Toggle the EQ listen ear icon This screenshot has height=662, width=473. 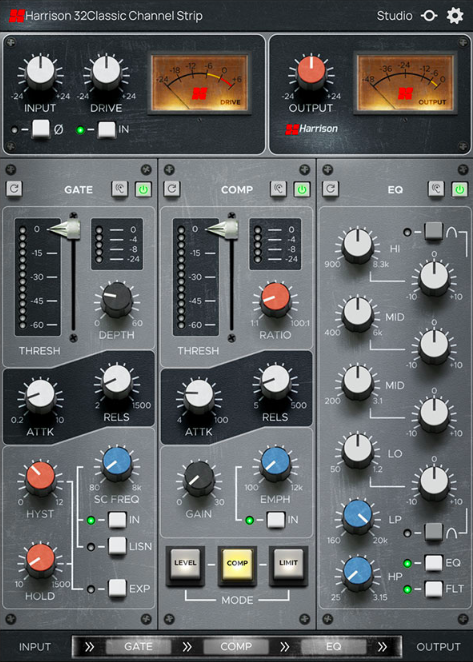[x=436, y=189]
